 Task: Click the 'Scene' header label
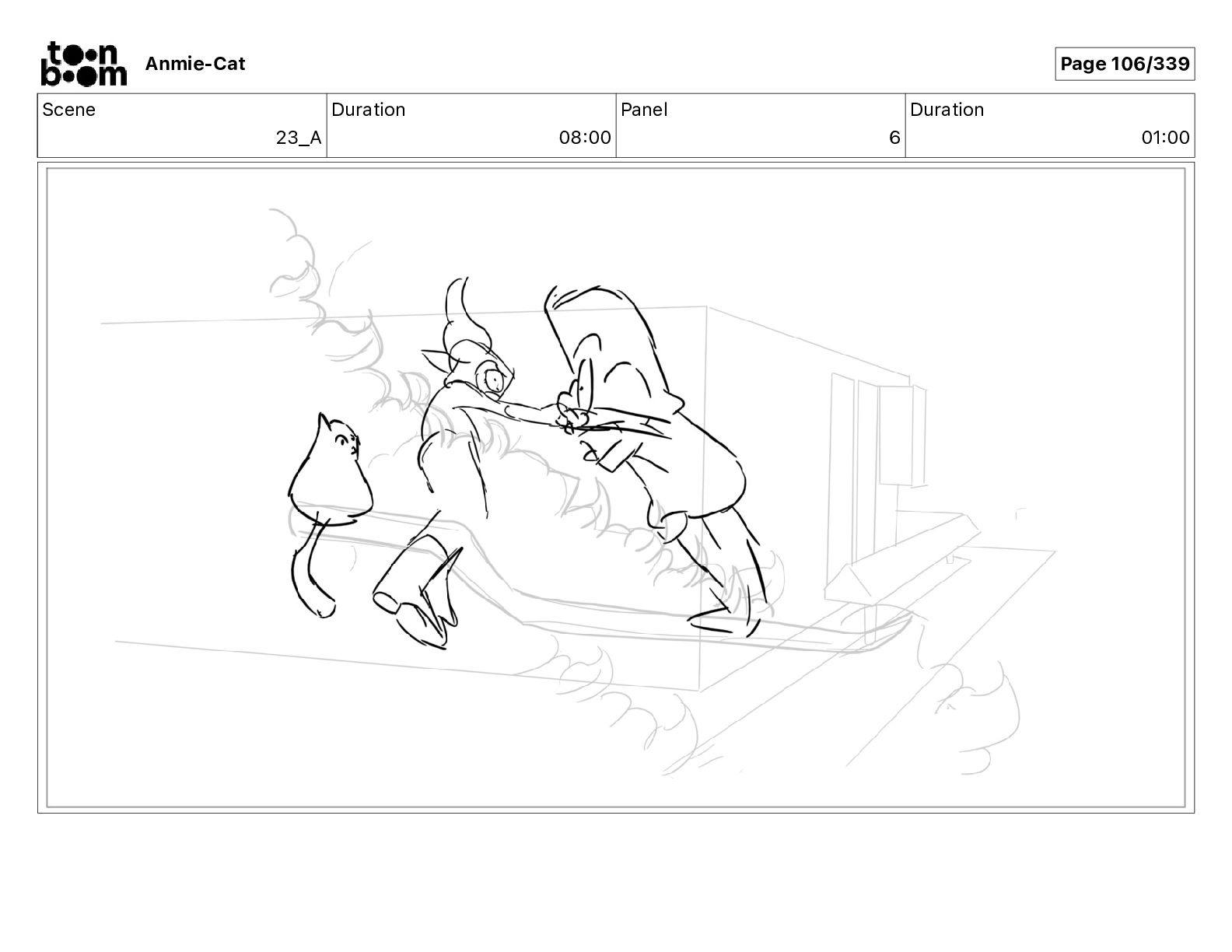(69, 110)
